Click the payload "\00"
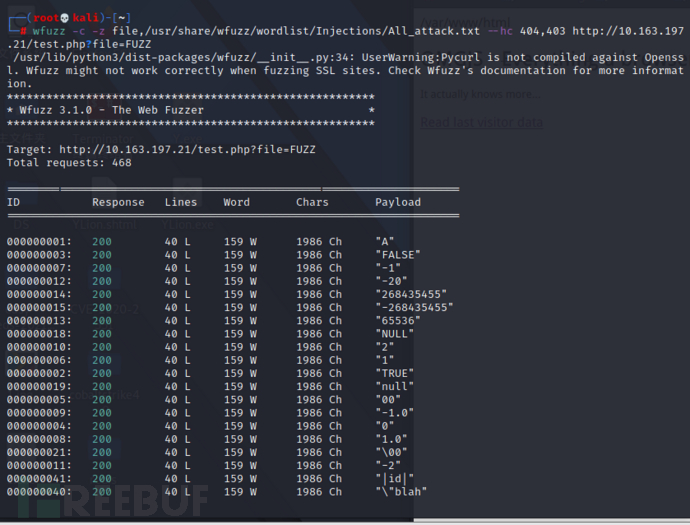Screen dimensions: 690x525 391,452
